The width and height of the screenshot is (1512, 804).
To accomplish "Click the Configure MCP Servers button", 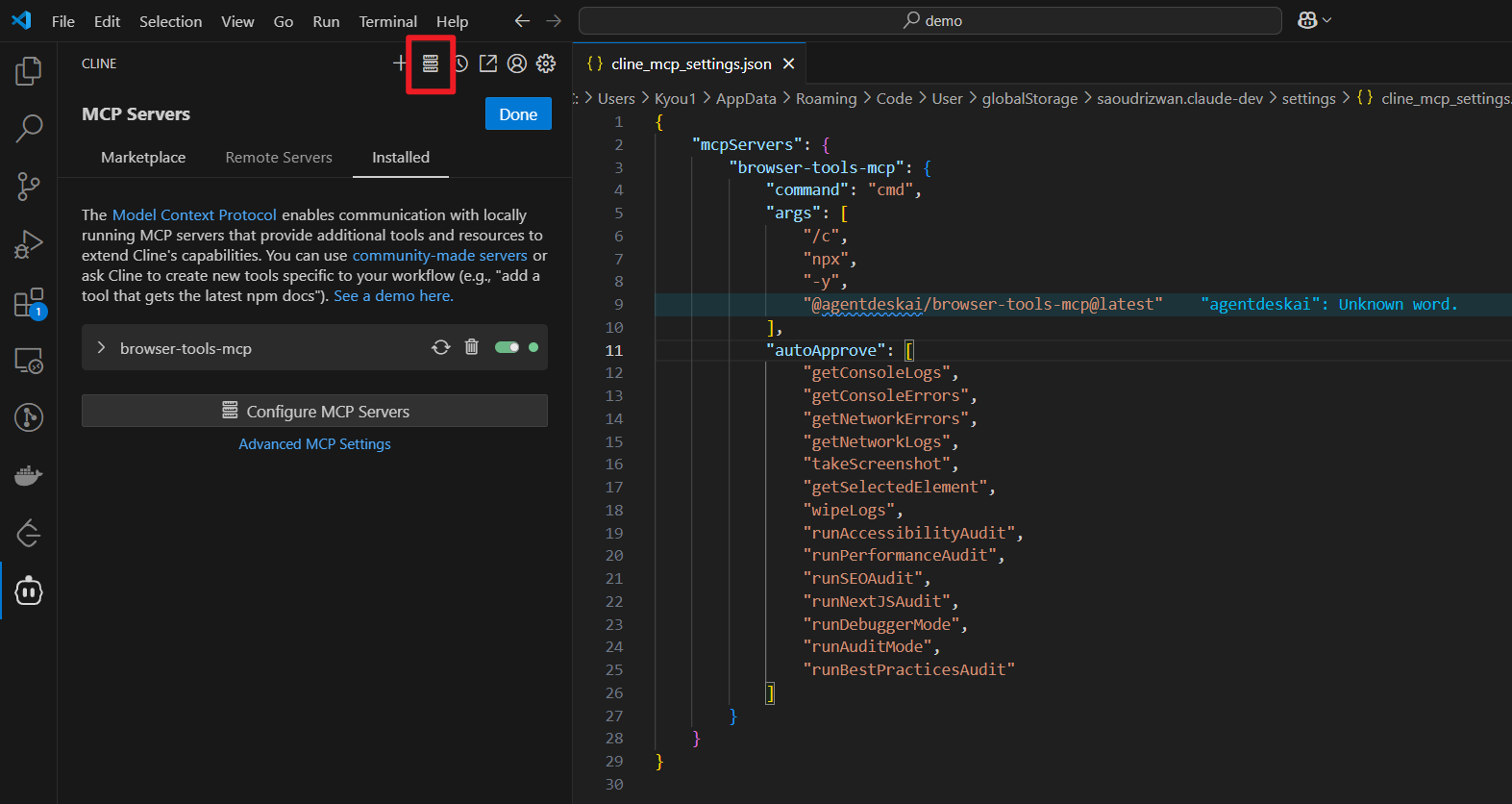I will [x=314, y=411].
